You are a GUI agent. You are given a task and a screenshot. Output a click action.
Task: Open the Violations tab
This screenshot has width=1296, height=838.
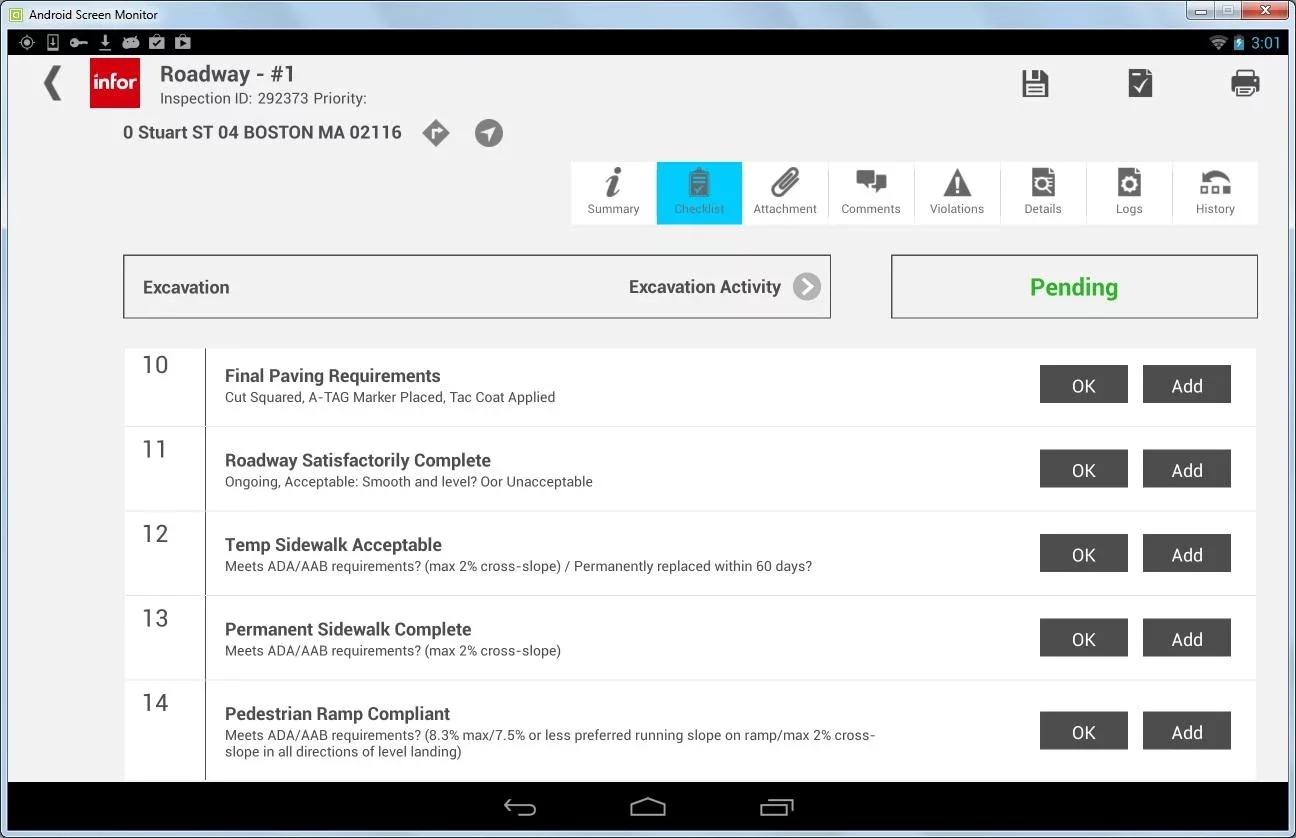[957, 192]
